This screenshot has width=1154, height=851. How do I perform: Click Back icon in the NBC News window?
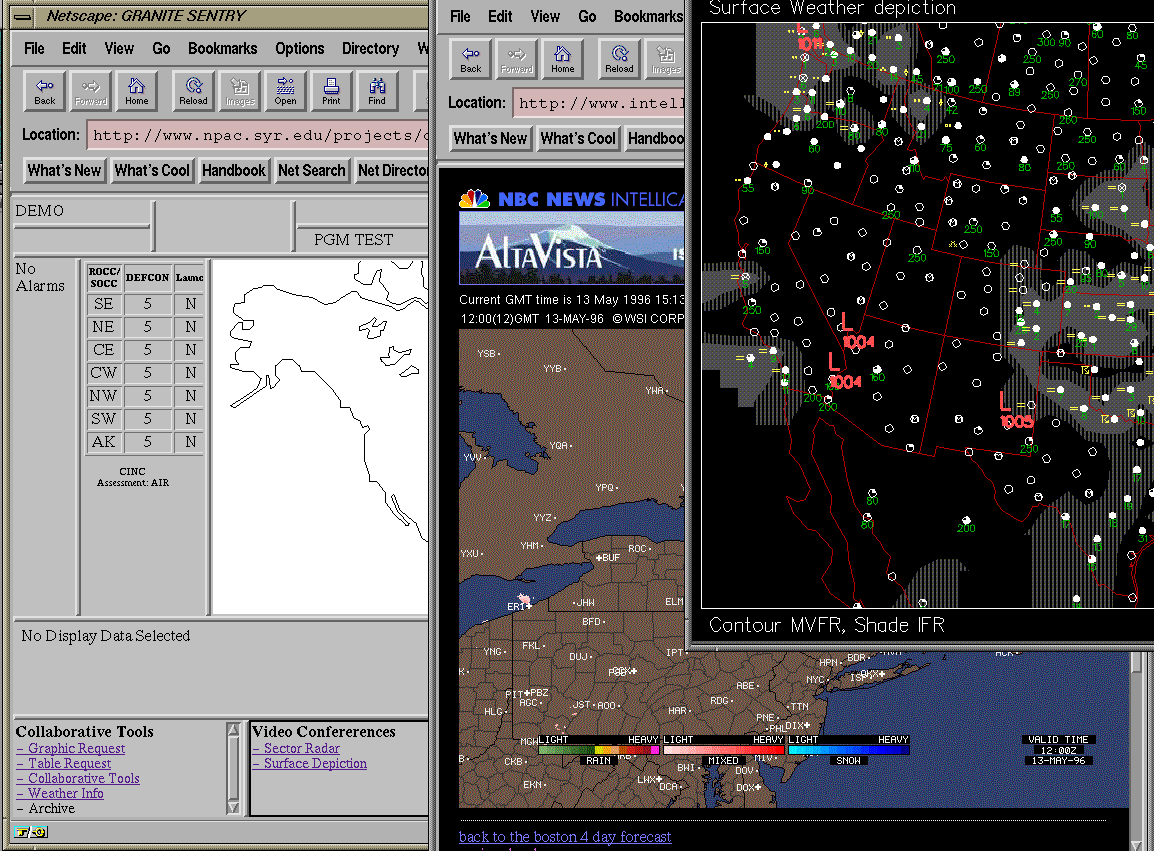pos(471,58)
